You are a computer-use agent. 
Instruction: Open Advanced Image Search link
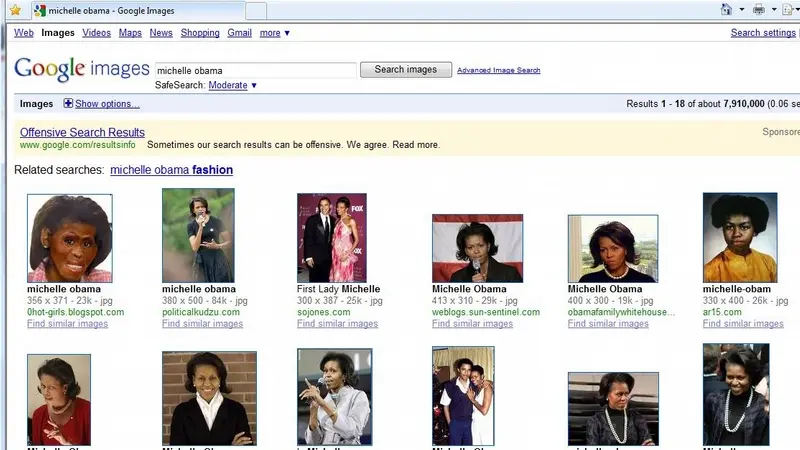coord(498,70)
